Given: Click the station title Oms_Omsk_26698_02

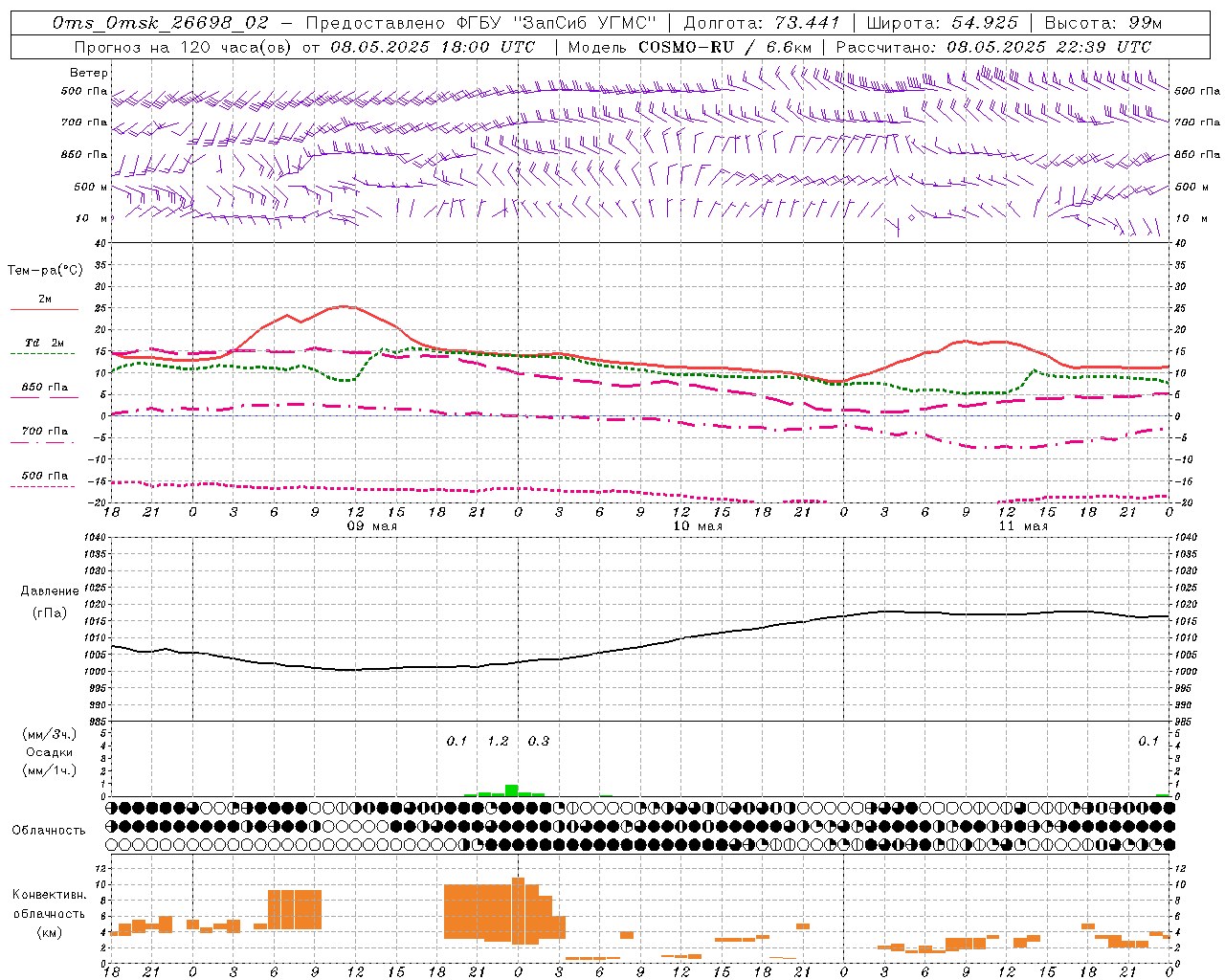Looking at the screenshot, I should point(162,23).
